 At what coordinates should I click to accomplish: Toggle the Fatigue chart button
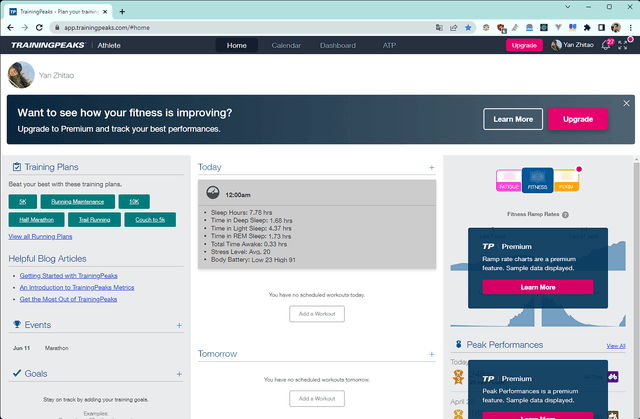(509, 180)
